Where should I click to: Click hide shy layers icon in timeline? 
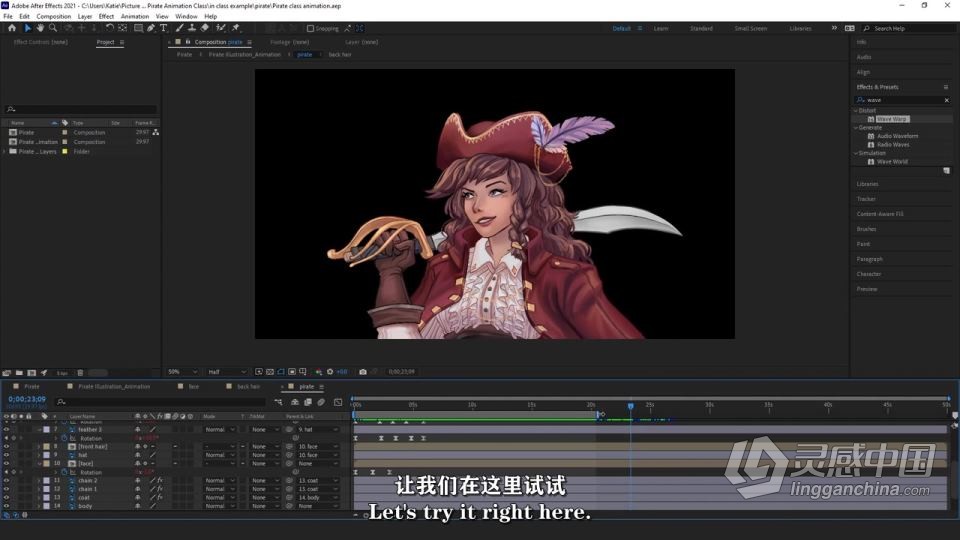295,402
